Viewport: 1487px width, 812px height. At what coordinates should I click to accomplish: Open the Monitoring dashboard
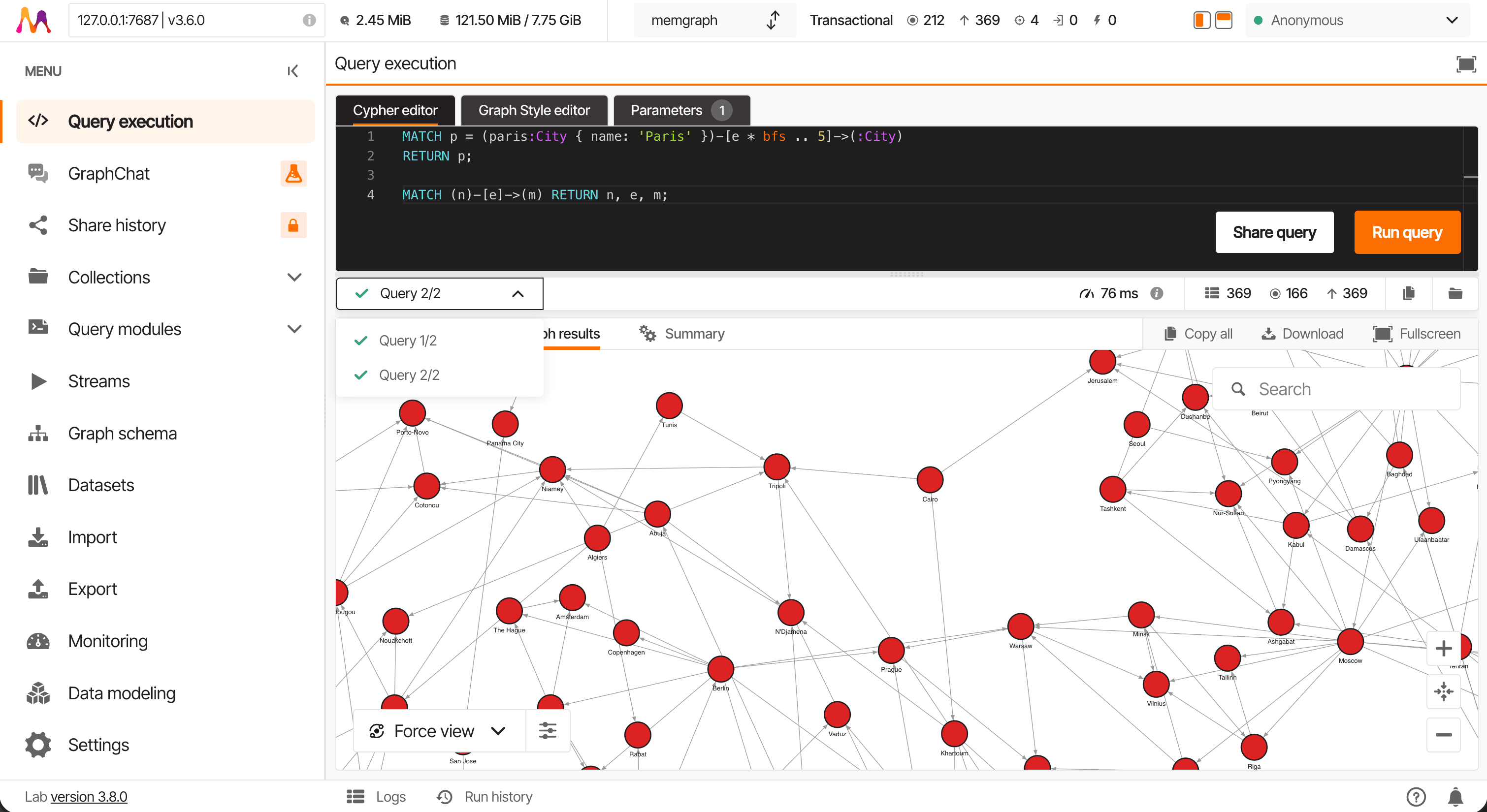click(x=108, y=641)
